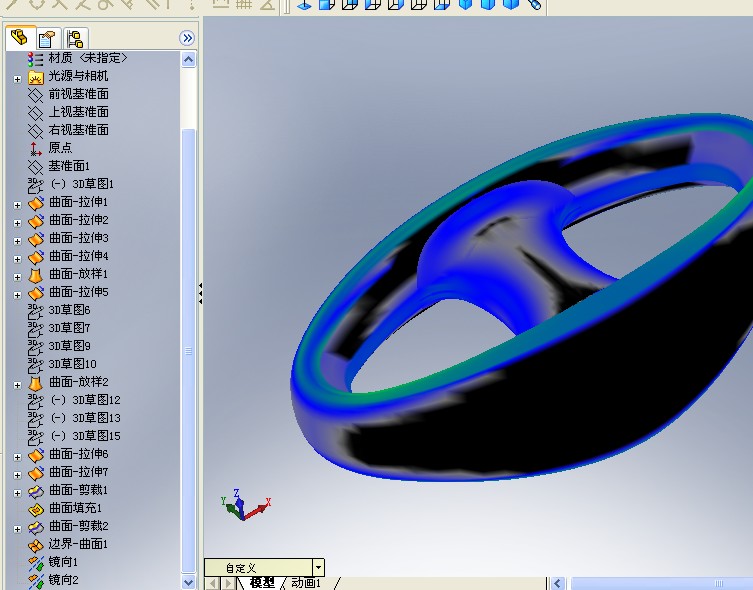The image size is (753, 590).
Task: Click the Normal To view icon in toolbar
Action: [303, 5]
